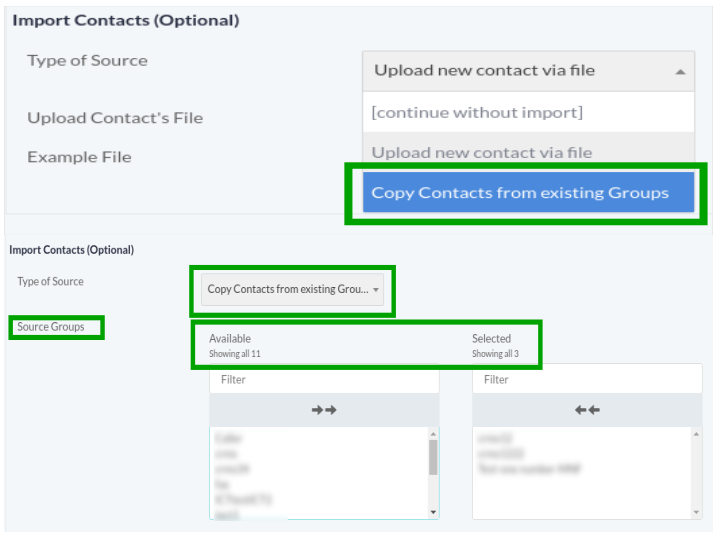This screenshot has width=719, height=539.
Task: Click the remove-all double left arrow icon
Action: (587, 410)
